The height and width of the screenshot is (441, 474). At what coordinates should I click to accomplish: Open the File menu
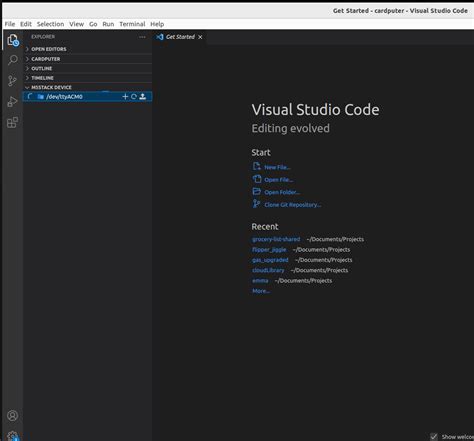click(10, 24)
